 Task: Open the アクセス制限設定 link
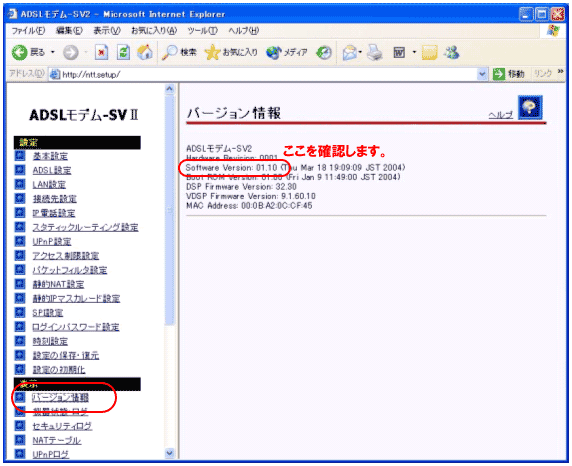(66, 256)
